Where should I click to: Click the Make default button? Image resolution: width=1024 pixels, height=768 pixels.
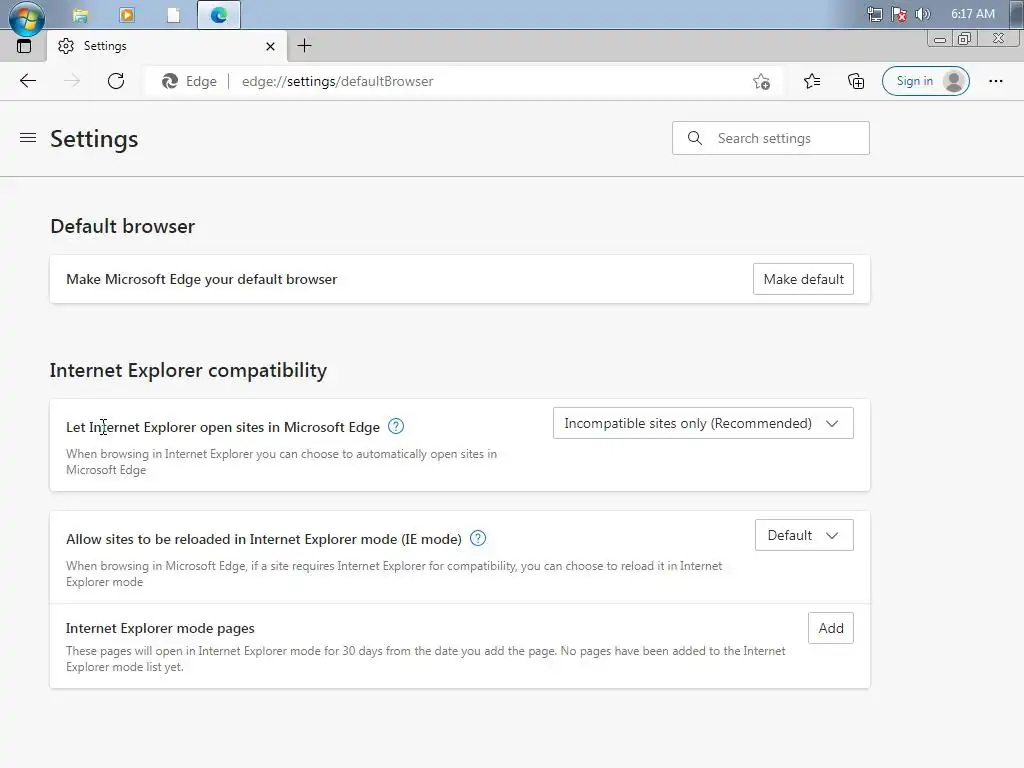point(803,279)
